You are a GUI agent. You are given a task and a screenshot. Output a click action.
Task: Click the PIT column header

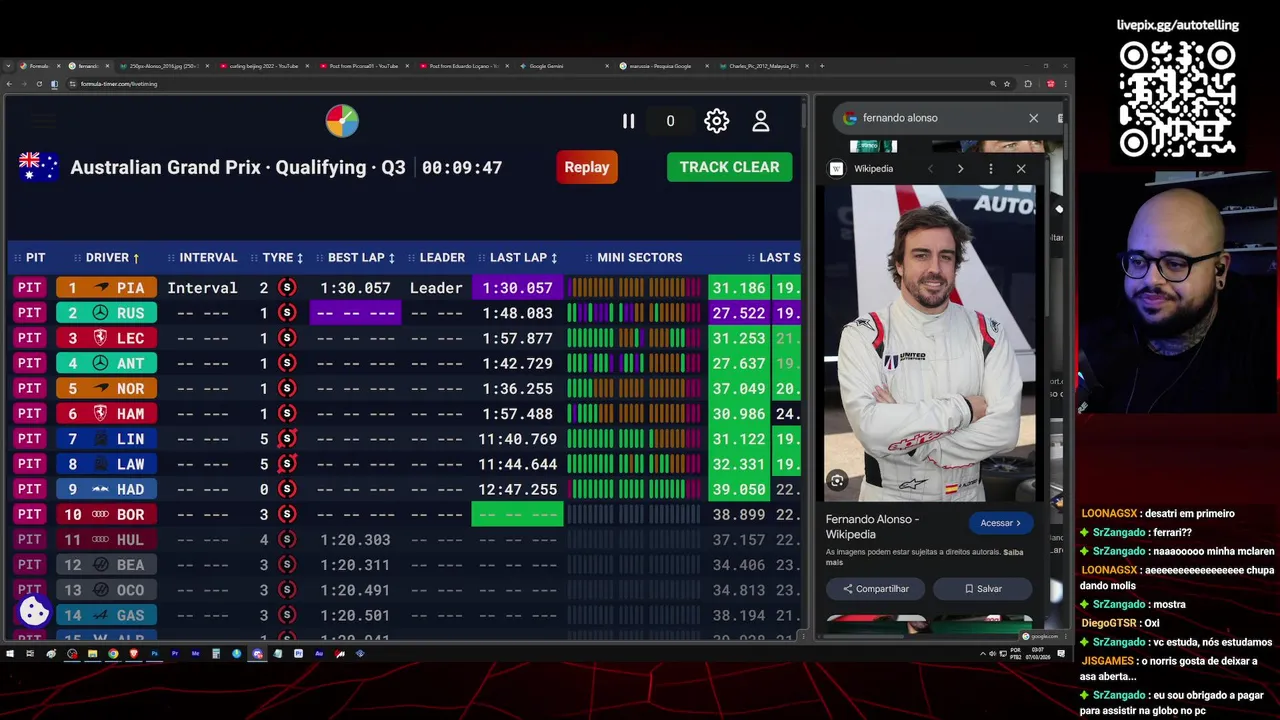pyautogui.click(x=30, y=257)
